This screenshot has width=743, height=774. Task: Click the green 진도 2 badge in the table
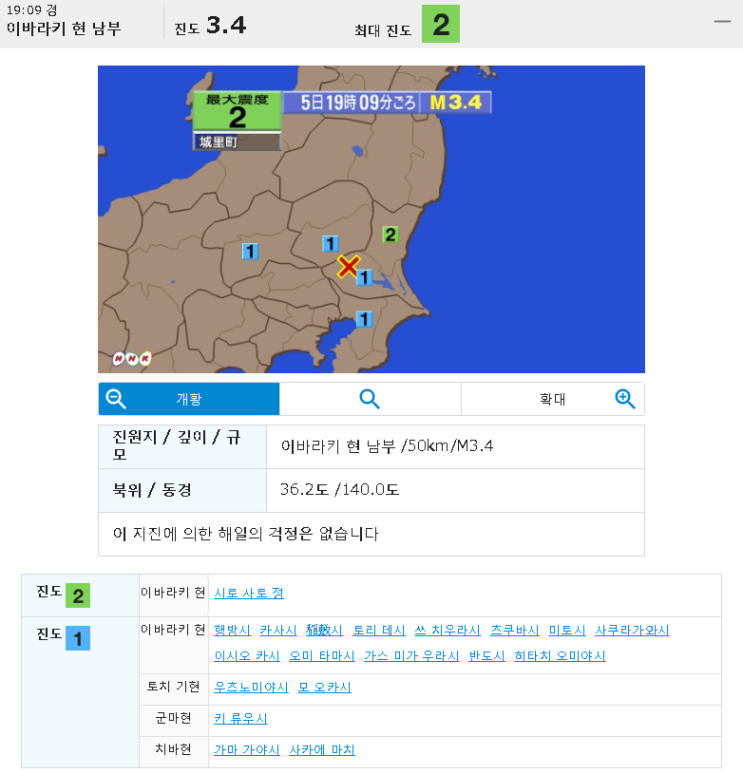point(78,596)
